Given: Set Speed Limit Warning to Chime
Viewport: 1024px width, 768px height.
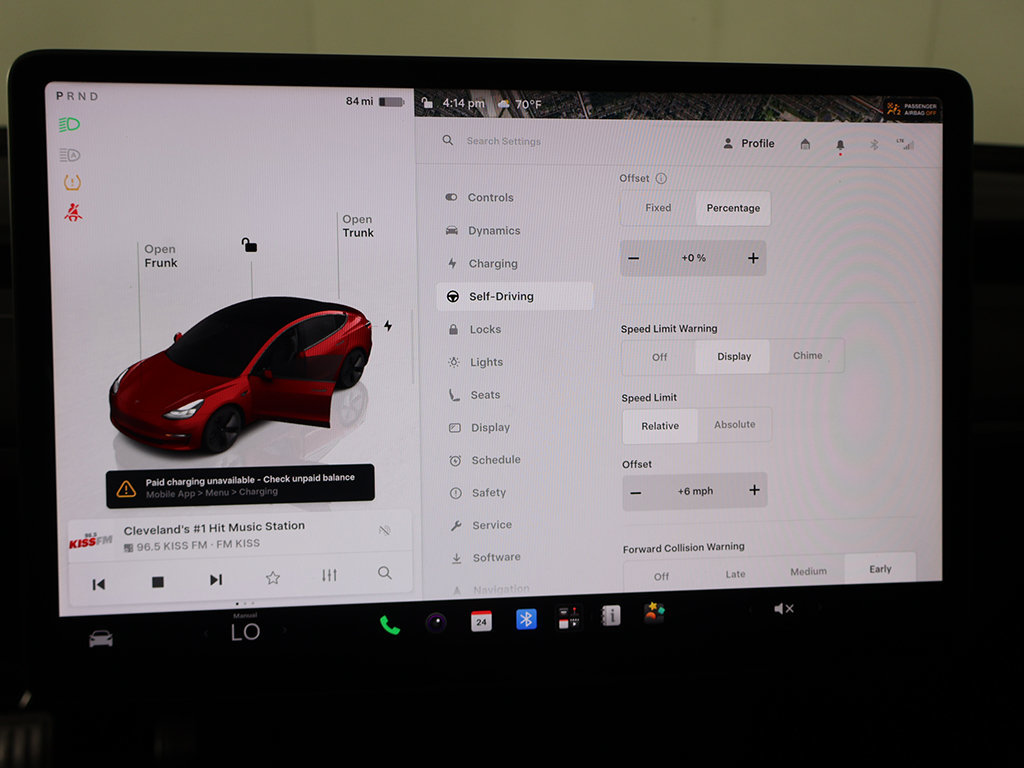Looking at the screenshot, I should (x=807, y=355).
